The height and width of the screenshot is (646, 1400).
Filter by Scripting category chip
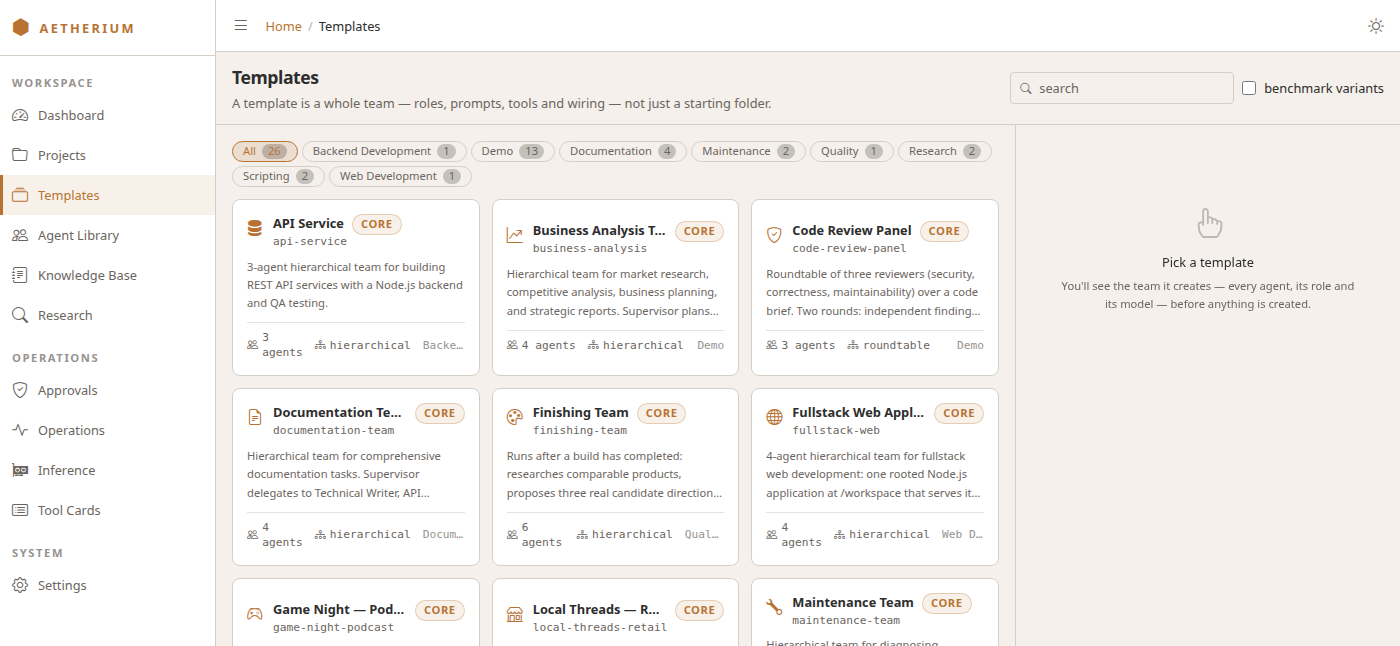point(278,176)
